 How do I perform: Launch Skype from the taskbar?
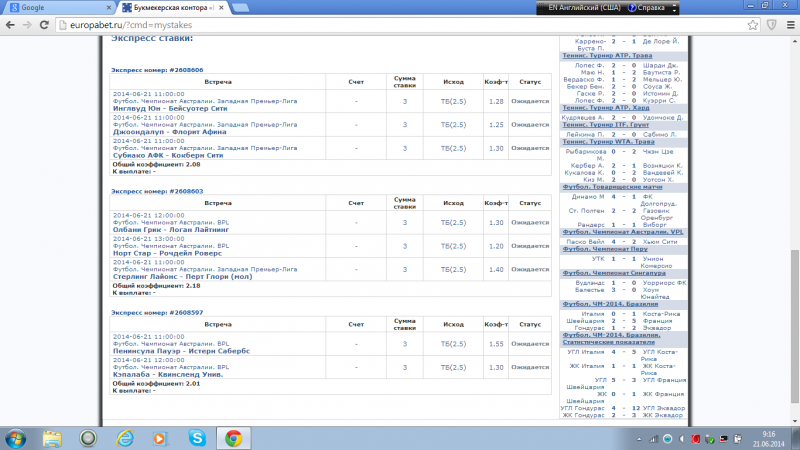pyautogui.click(x=195, y=438)
